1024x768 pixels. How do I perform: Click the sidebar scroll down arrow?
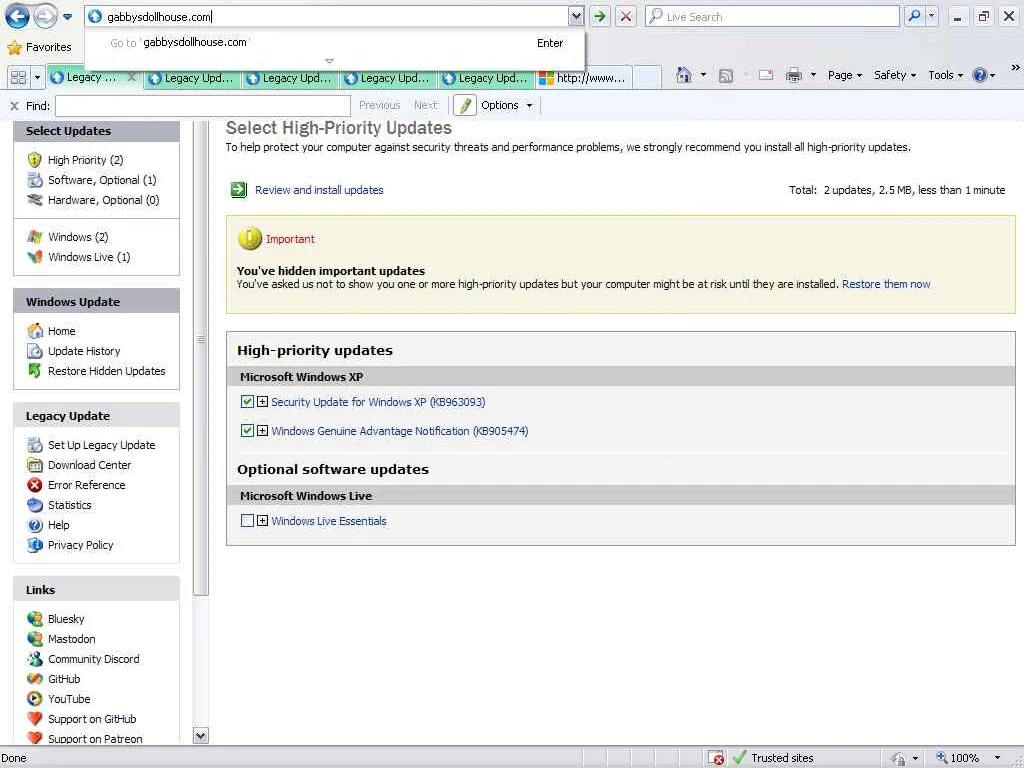(x=201, y=735)
